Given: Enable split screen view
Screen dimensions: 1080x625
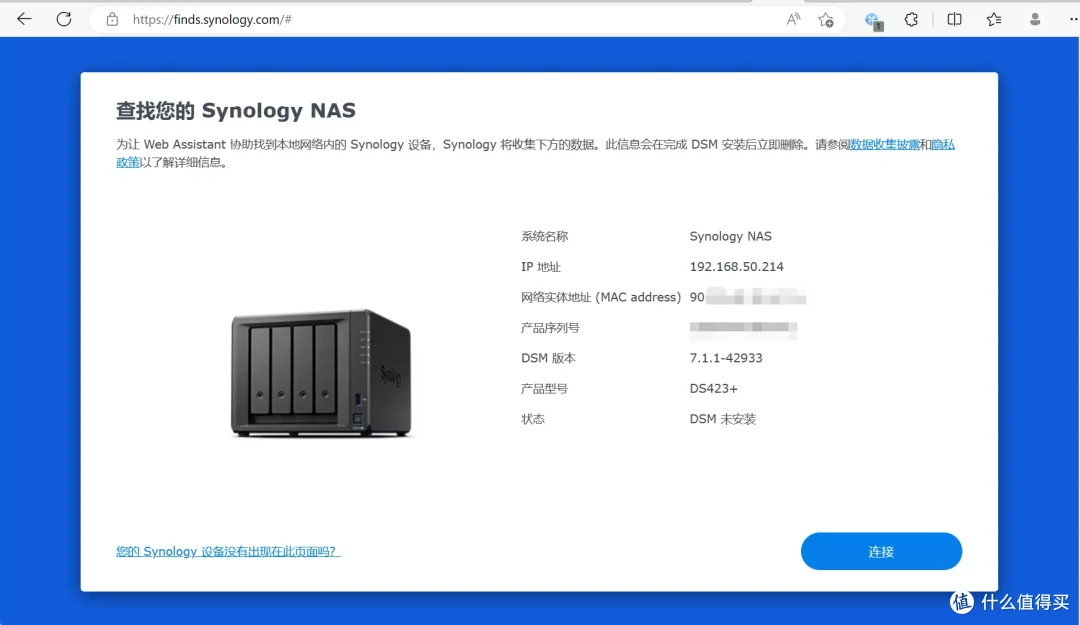Looking at the screenshot, I should 954,18.
